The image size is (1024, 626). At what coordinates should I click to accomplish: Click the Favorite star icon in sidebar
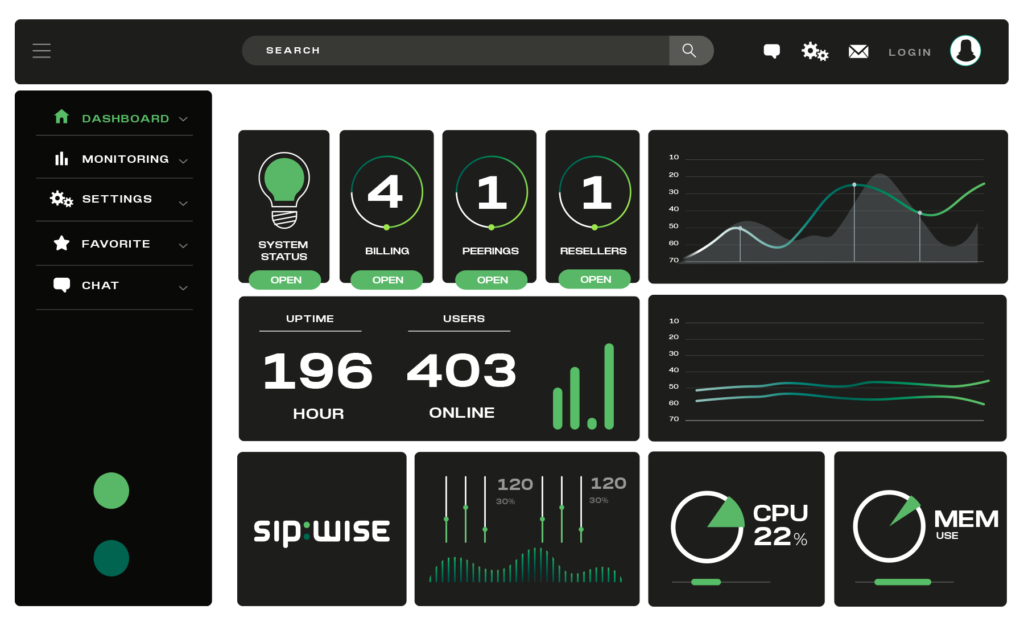61,243
